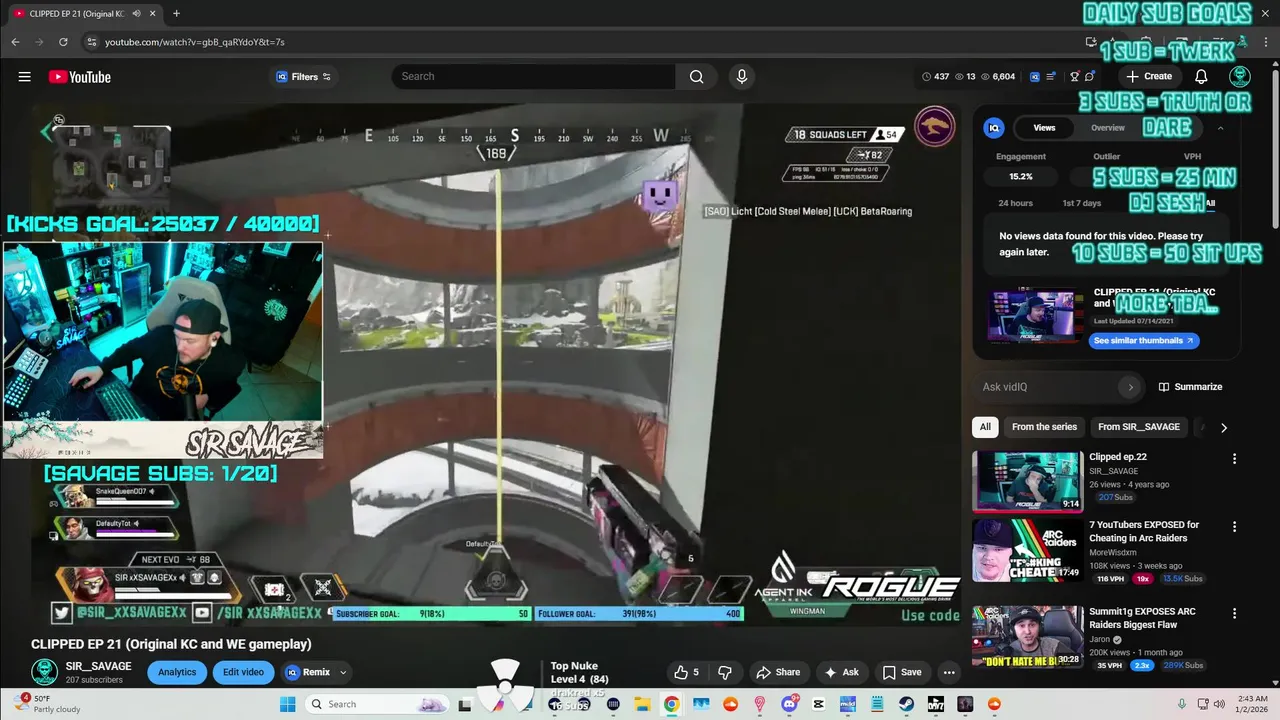Screen dimensions: 1280x720
Task: Click the search magnifier button
Action: click(x=696, y=77)
